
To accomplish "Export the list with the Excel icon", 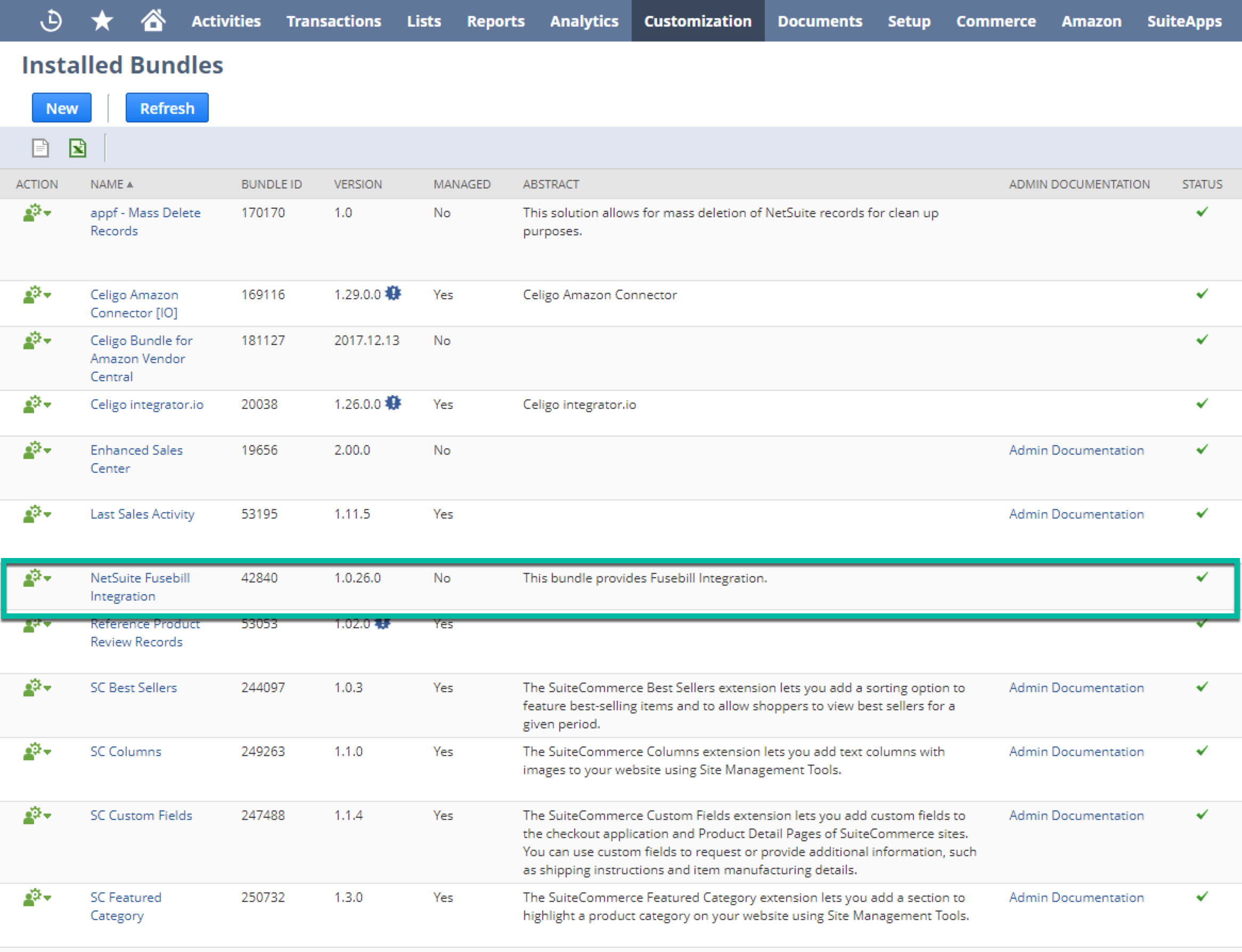I will pyautogui.click(x=78, y=148).
